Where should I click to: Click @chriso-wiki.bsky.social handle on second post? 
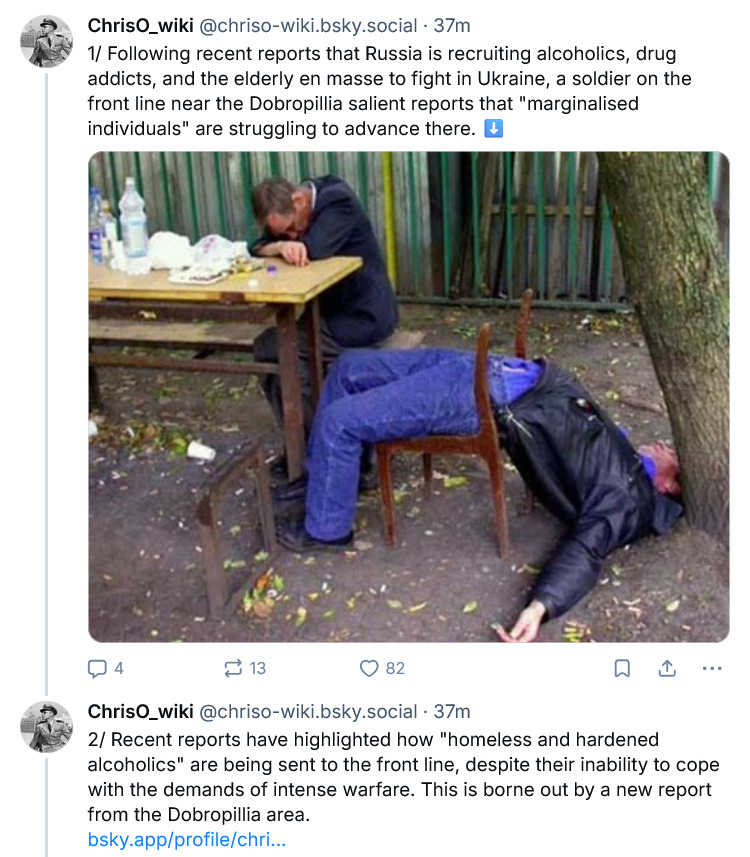pyautogui.click(x=308, y=712)
